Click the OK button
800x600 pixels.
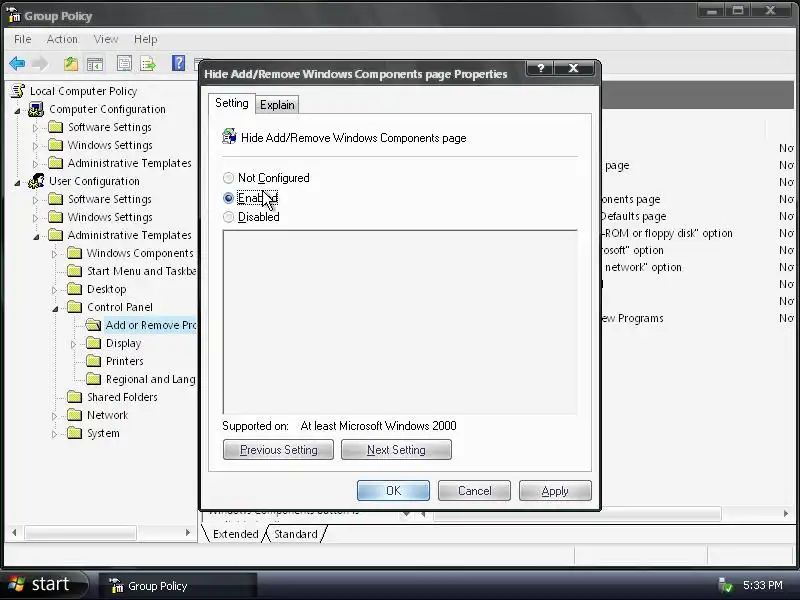click(x=393, y=491)
